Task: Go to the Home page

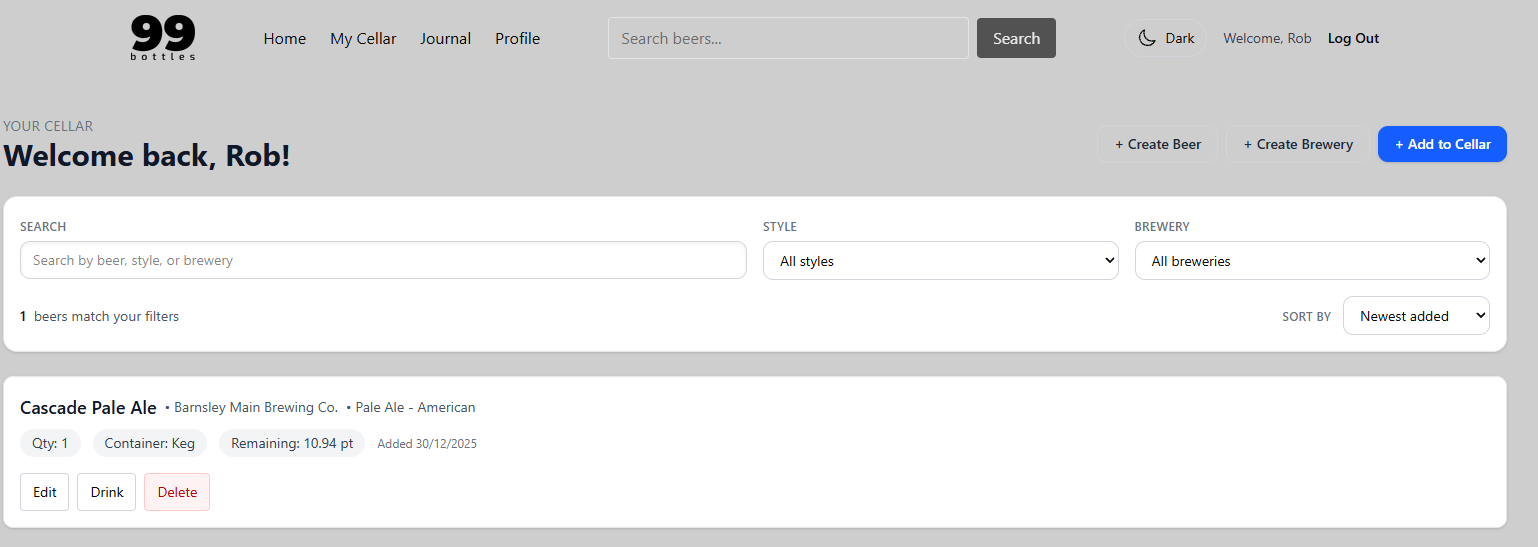Action: [x=284, y=39]
